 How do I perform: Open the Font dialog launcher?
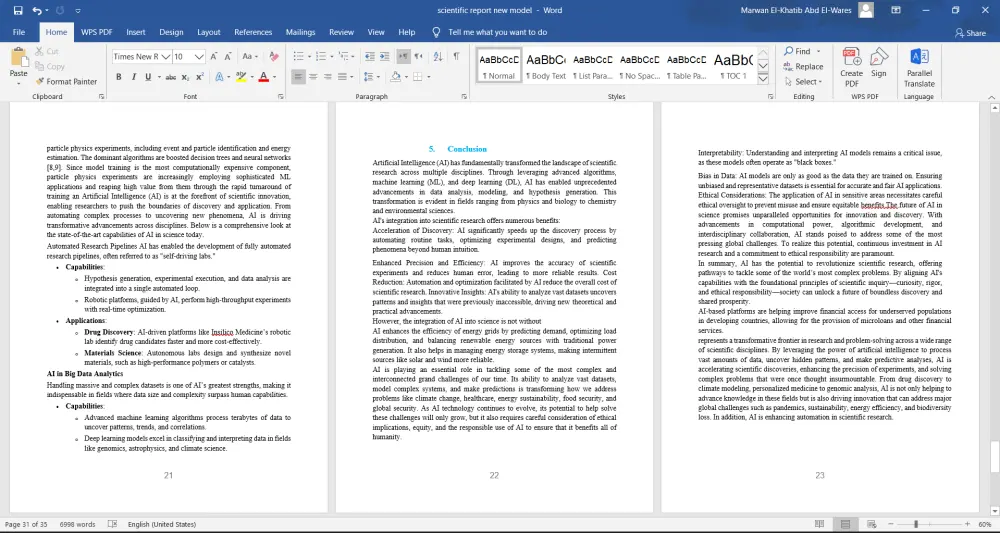[x=281, y=97]
